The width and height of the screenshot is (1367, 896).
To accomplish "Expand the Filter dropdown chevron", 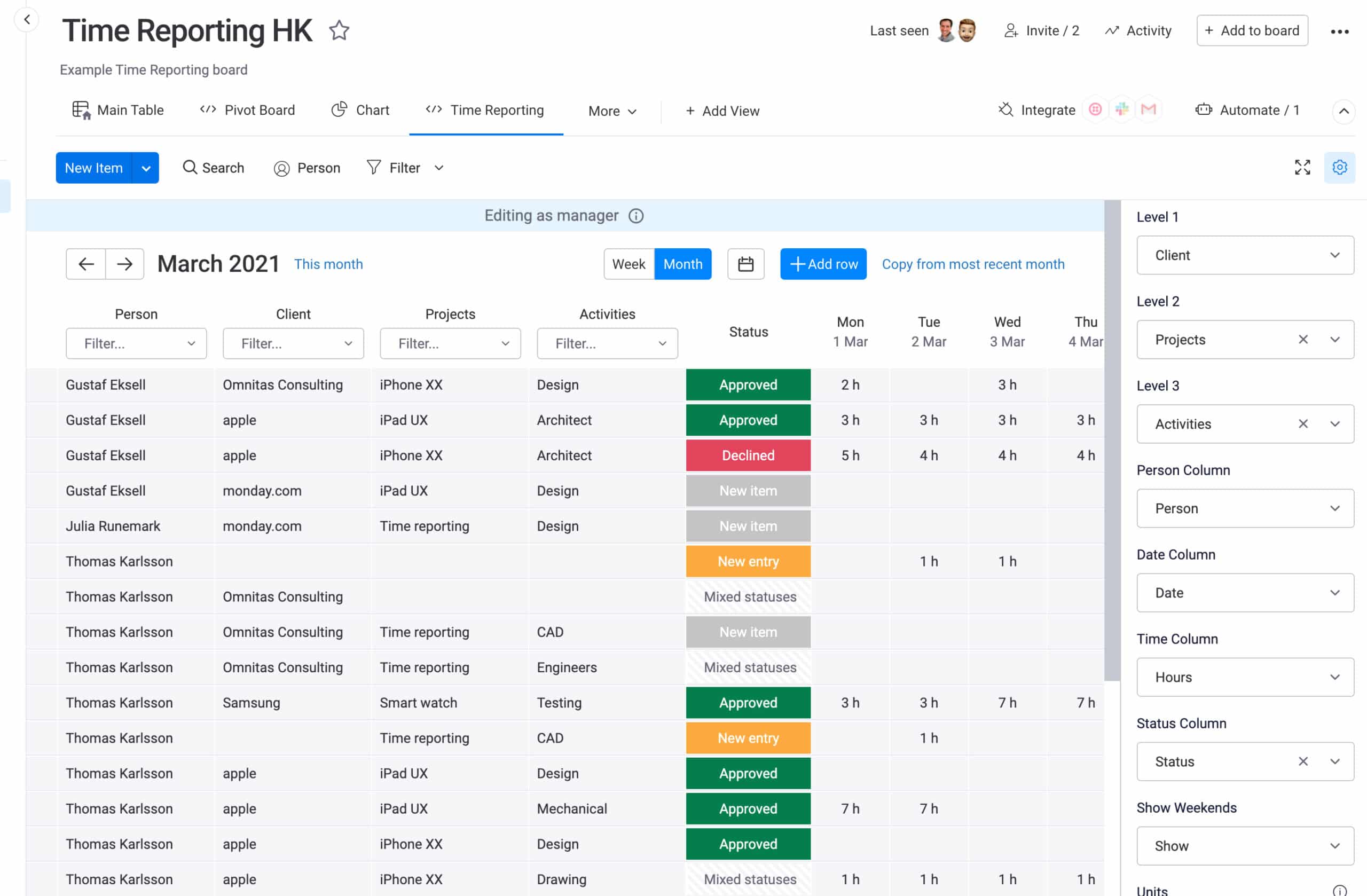I will pos(439,168).
